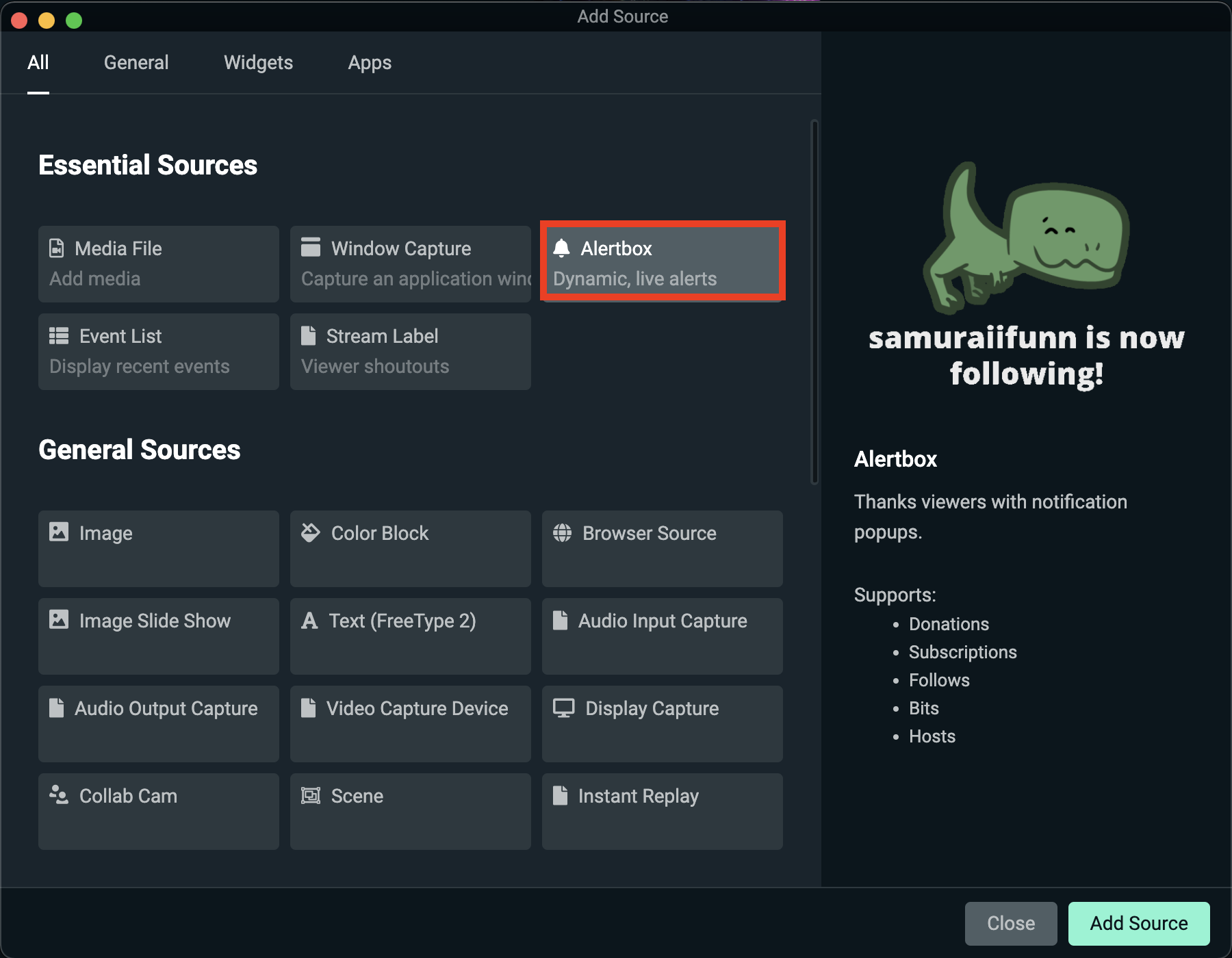
Task: Pick the Audio Input Capture source
Action: [x=662, y=636]
